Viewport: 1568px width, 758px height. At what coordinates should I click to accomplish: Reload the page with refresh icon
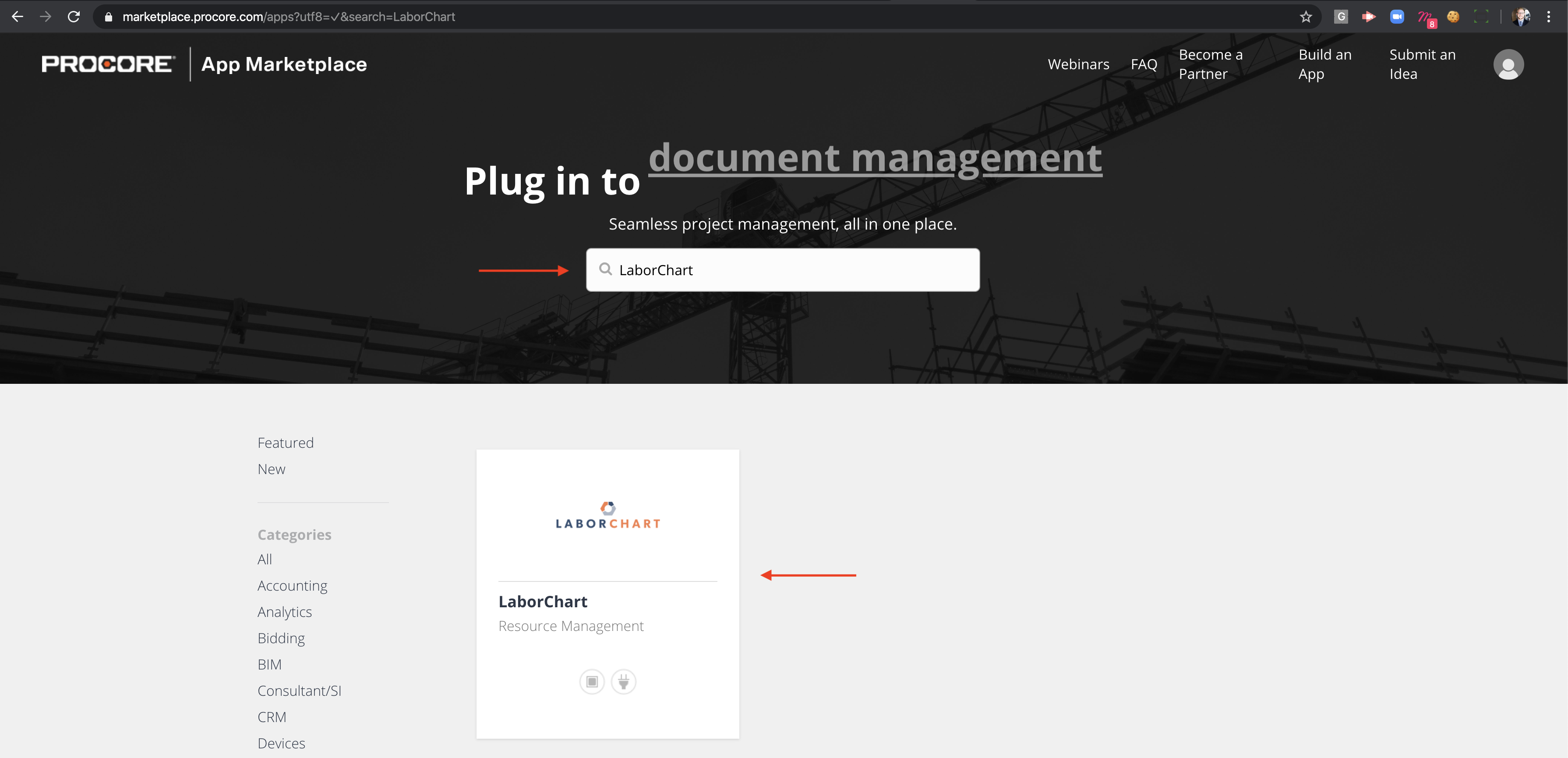point(74,17)
